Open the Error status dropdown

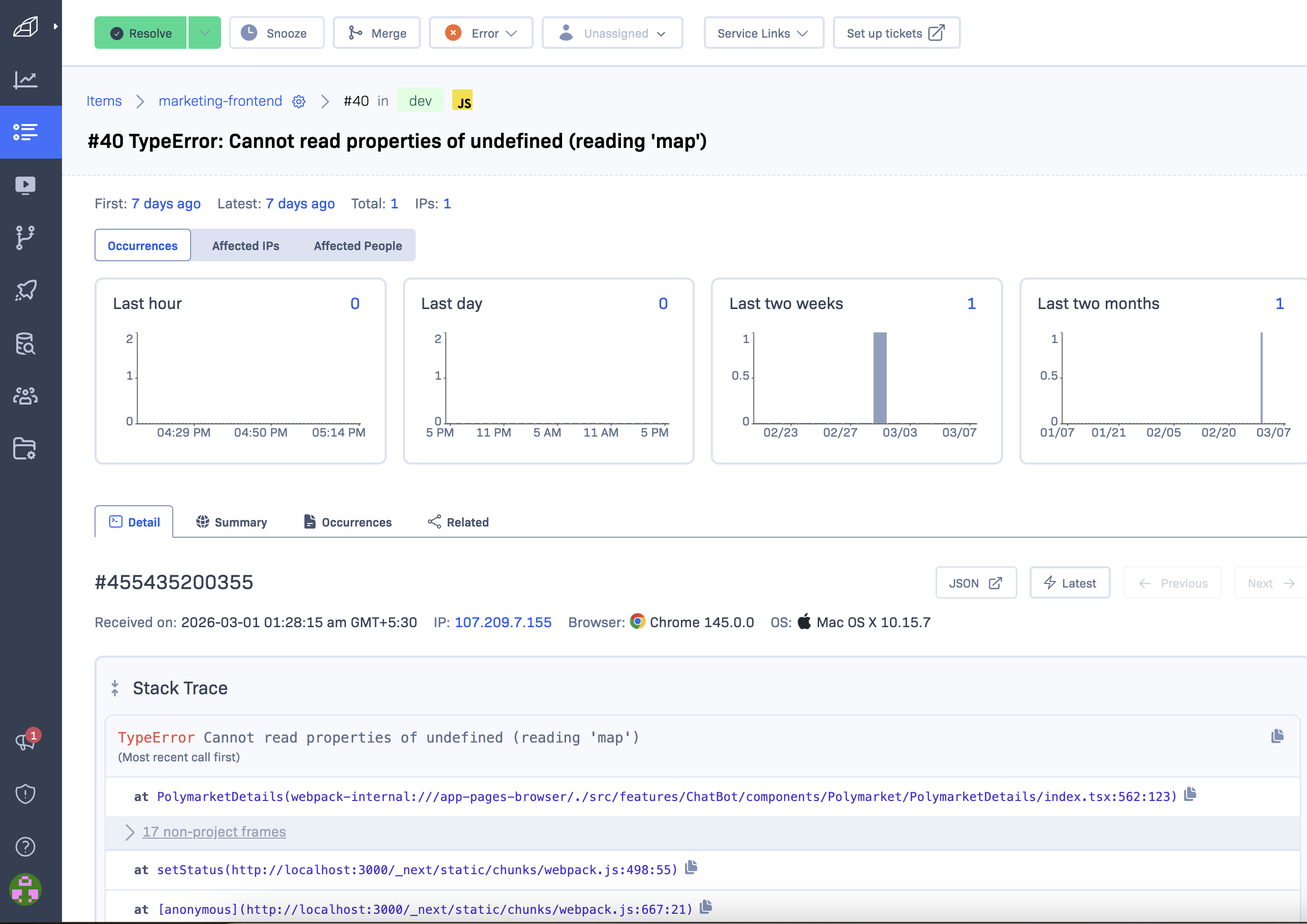point(481,33)
